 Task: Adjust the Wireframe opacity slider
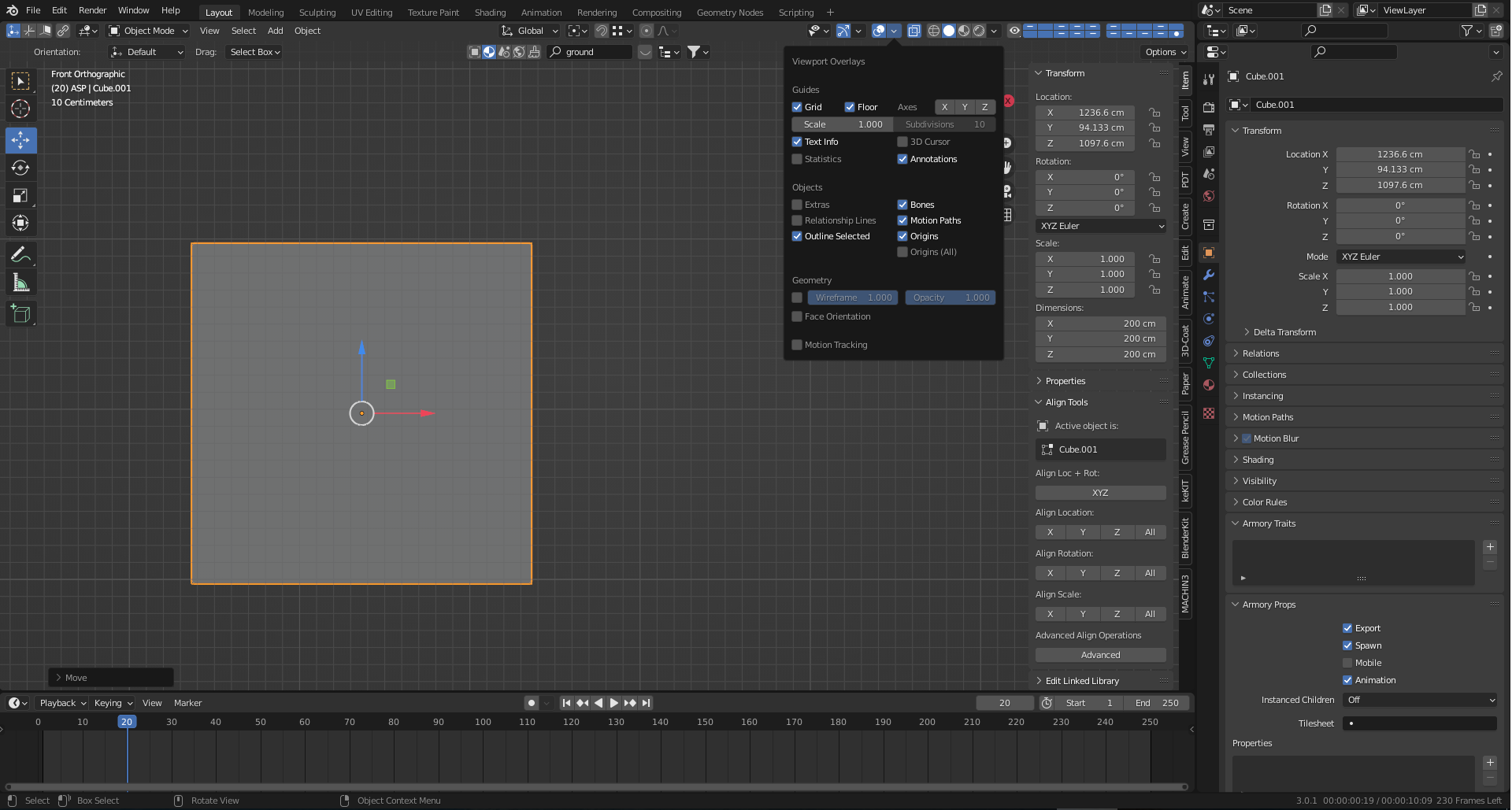coord(852,298)
